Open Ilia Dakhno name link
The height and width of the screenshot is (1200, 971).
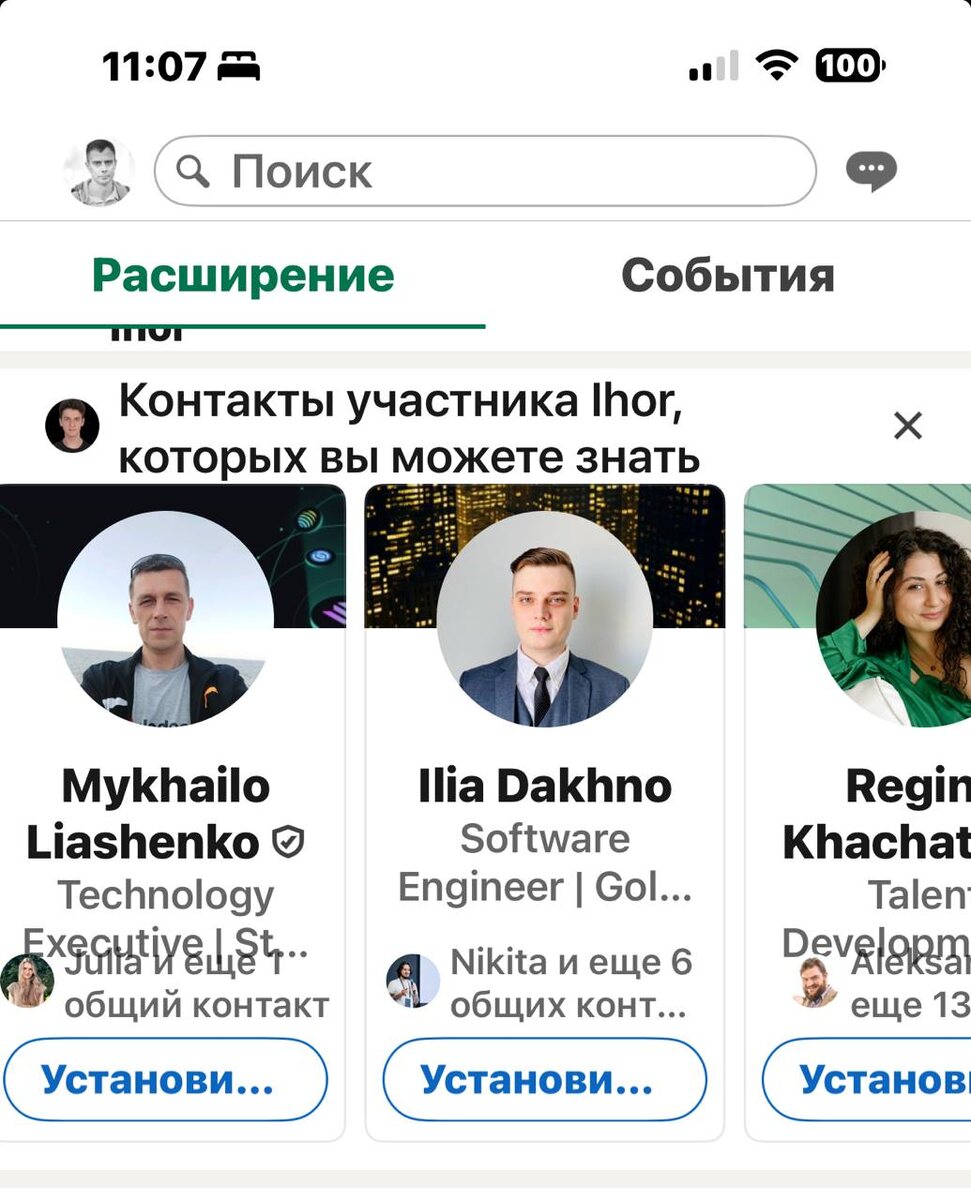point(545,787)
